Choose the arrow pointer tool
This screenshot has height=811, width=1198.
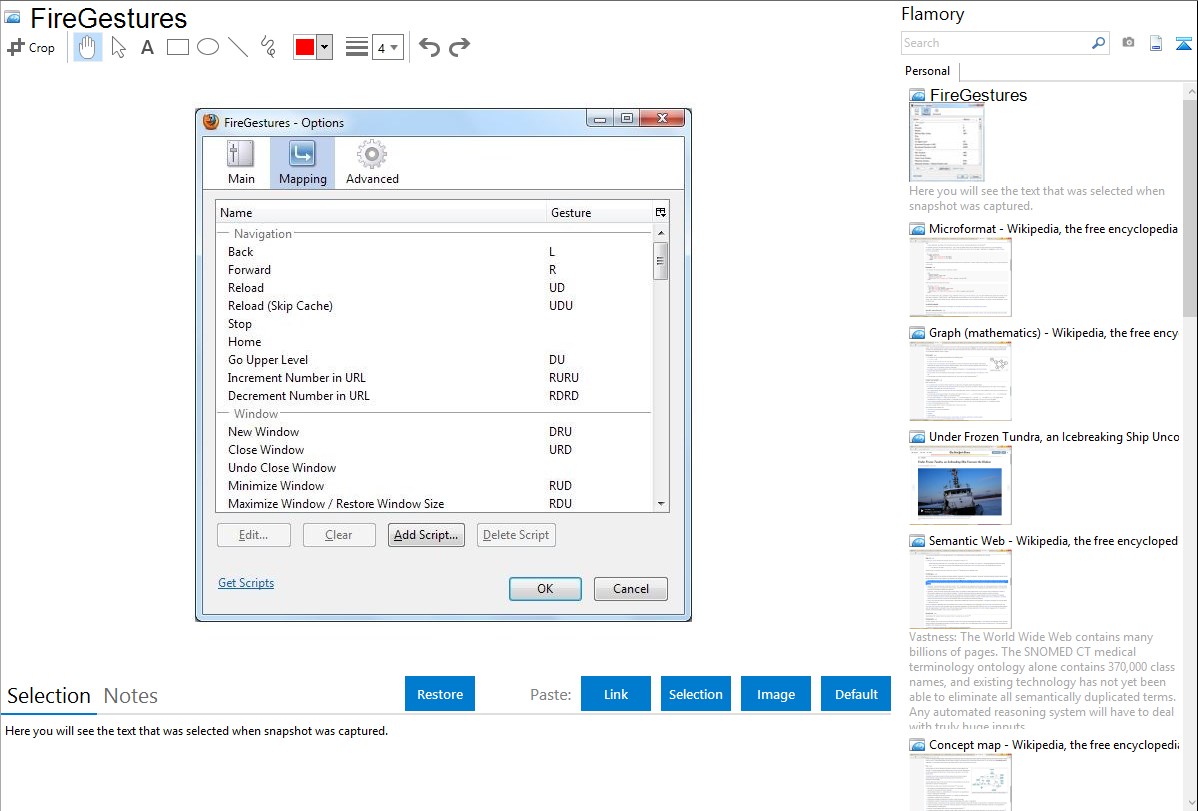pos(118,47)
